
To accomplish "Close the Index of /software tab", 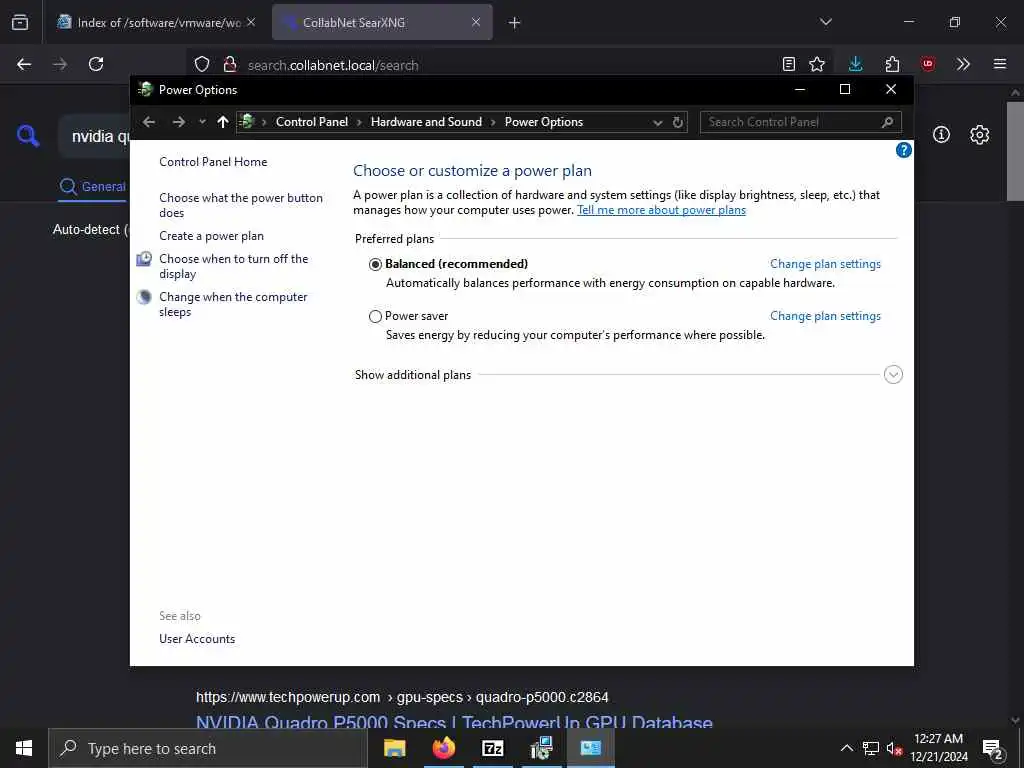I will tap(251, 22).
